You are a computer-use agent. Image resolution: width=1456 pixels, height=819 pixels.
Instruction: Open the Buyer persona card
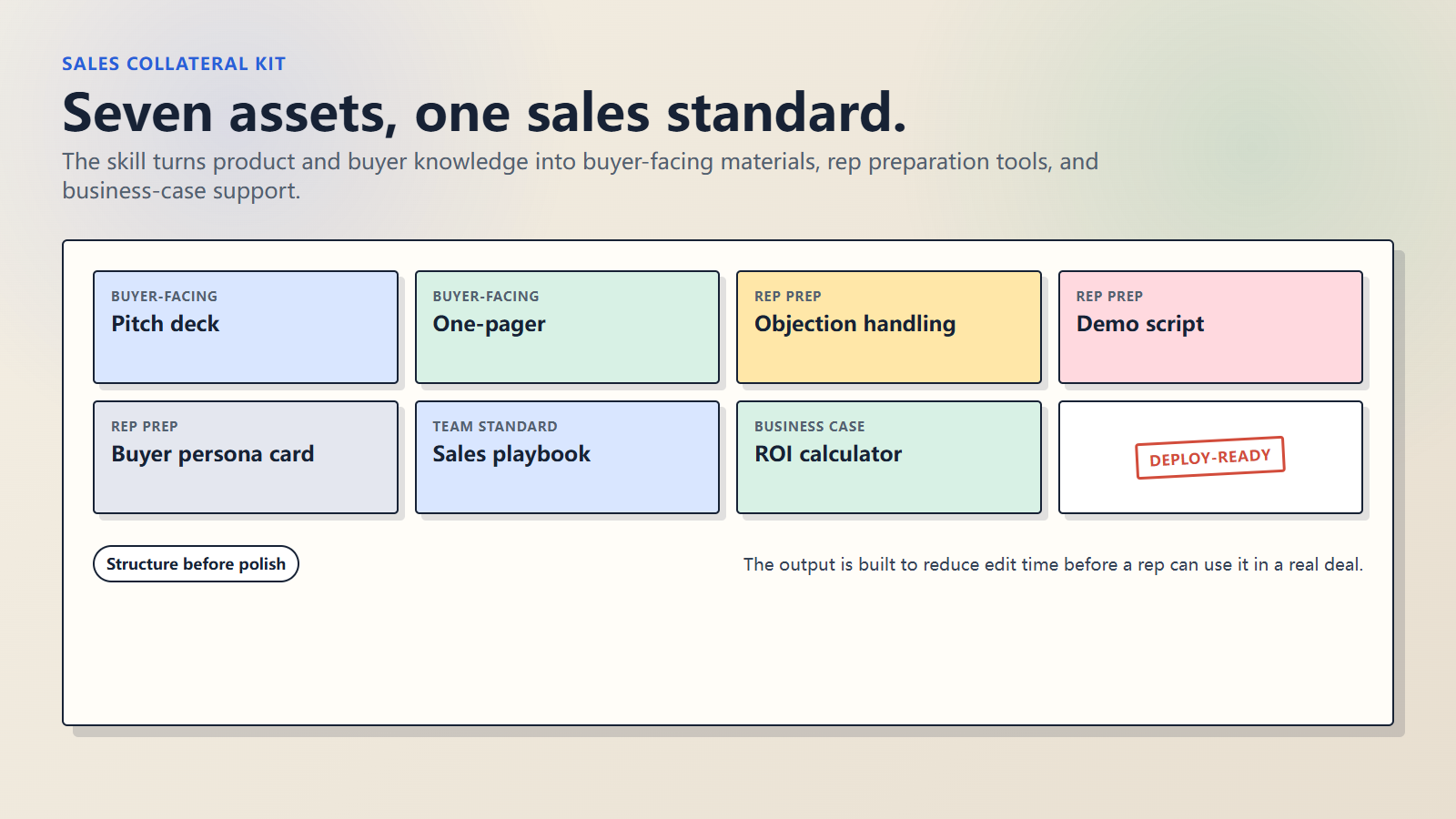coord(246,457)
